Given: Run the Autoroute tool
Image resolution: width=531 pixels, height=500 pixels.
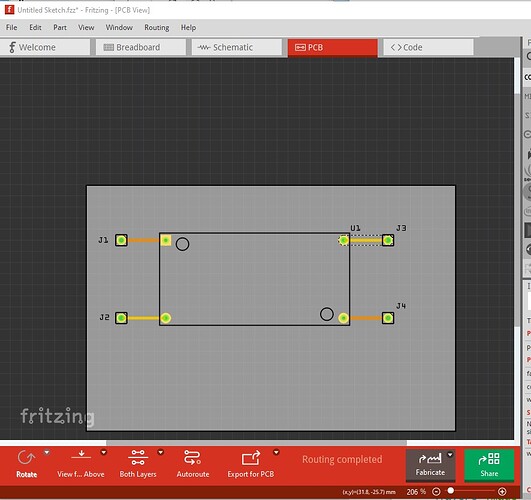Looking at the screenshot, I should [x=192, y=463].
